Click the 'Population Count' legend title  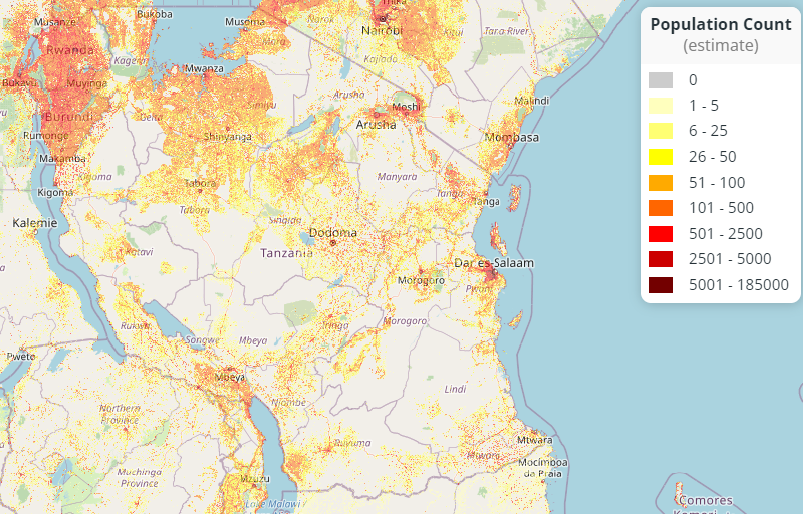pyautogui.click(x=721, y=25)
